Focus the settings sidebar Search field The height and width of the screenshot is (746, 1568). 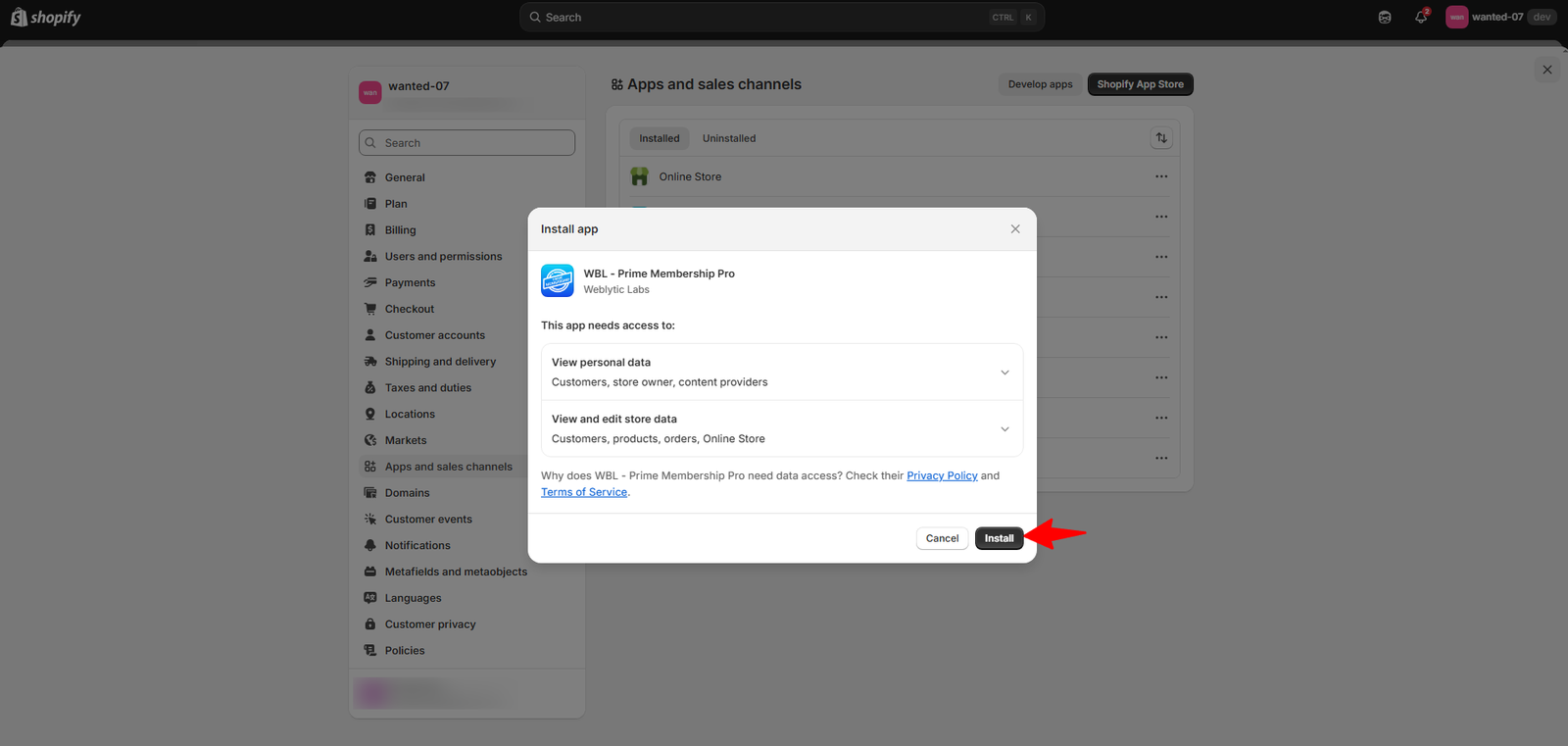[x=466, y=143]
